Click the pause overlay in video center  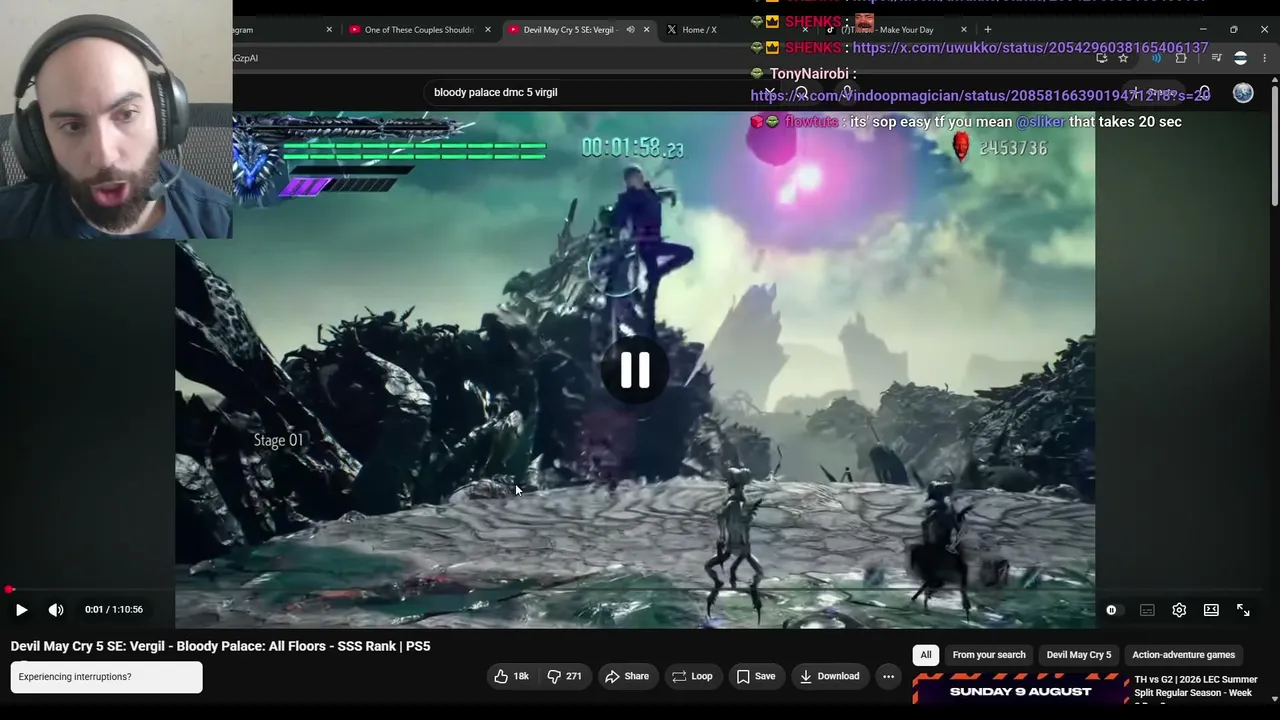tap(635, 370)
